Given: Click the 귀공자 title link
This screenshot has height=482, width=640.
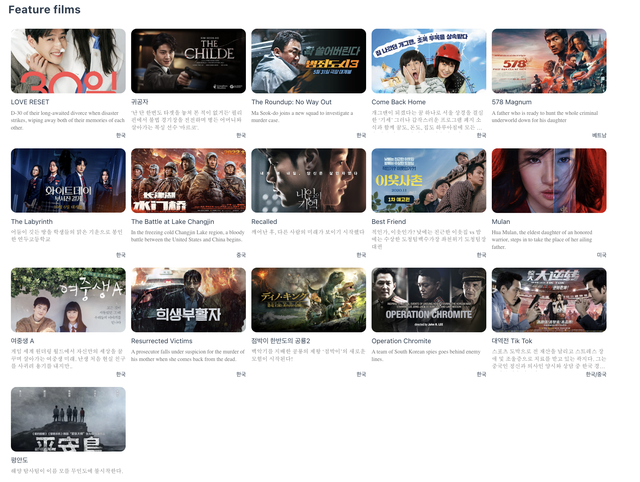Looking at the screenshot, I should (x=140, y=102).
